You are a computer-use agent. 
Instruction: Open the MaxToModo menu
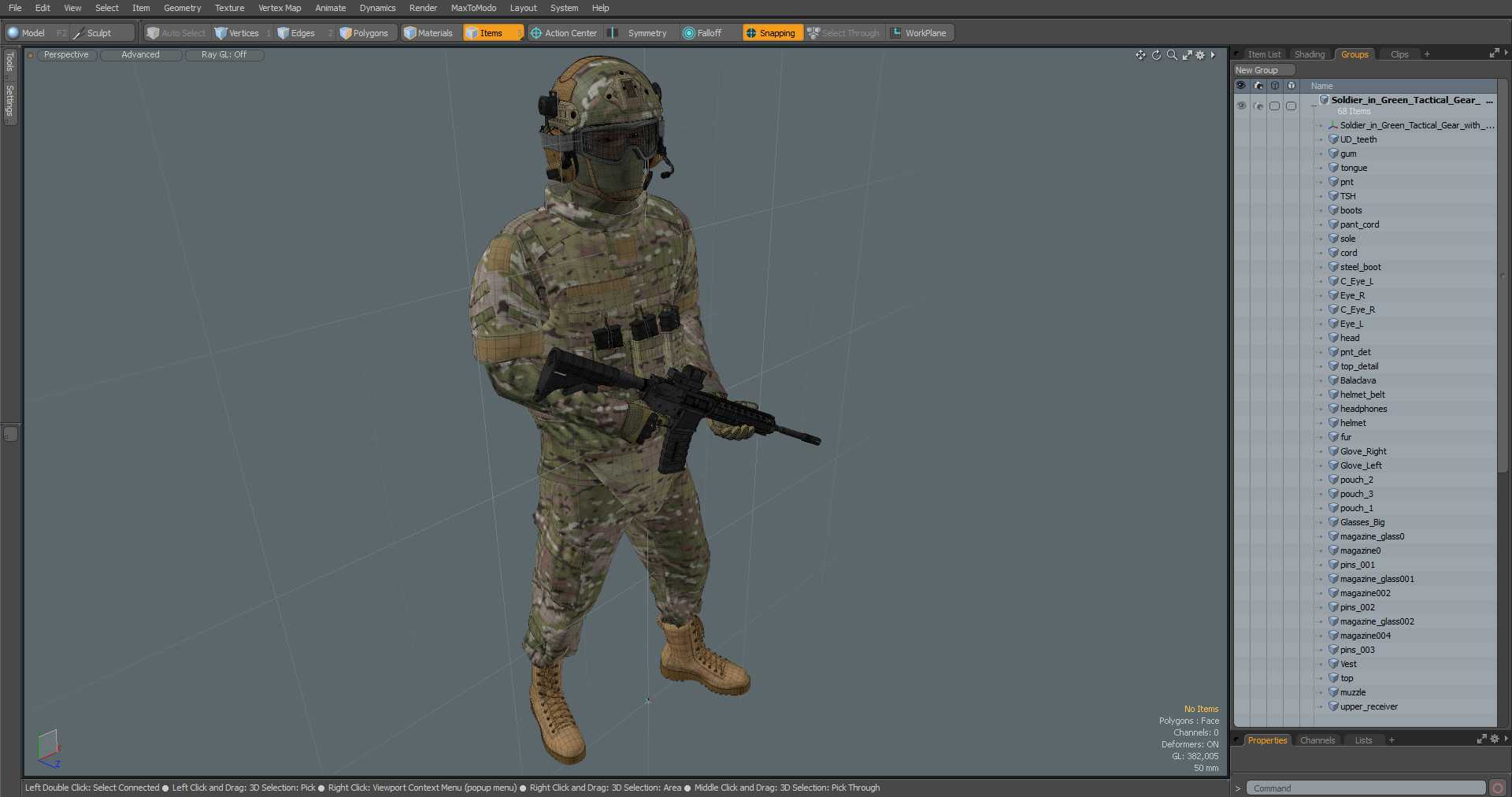click(x=473, y=8)
